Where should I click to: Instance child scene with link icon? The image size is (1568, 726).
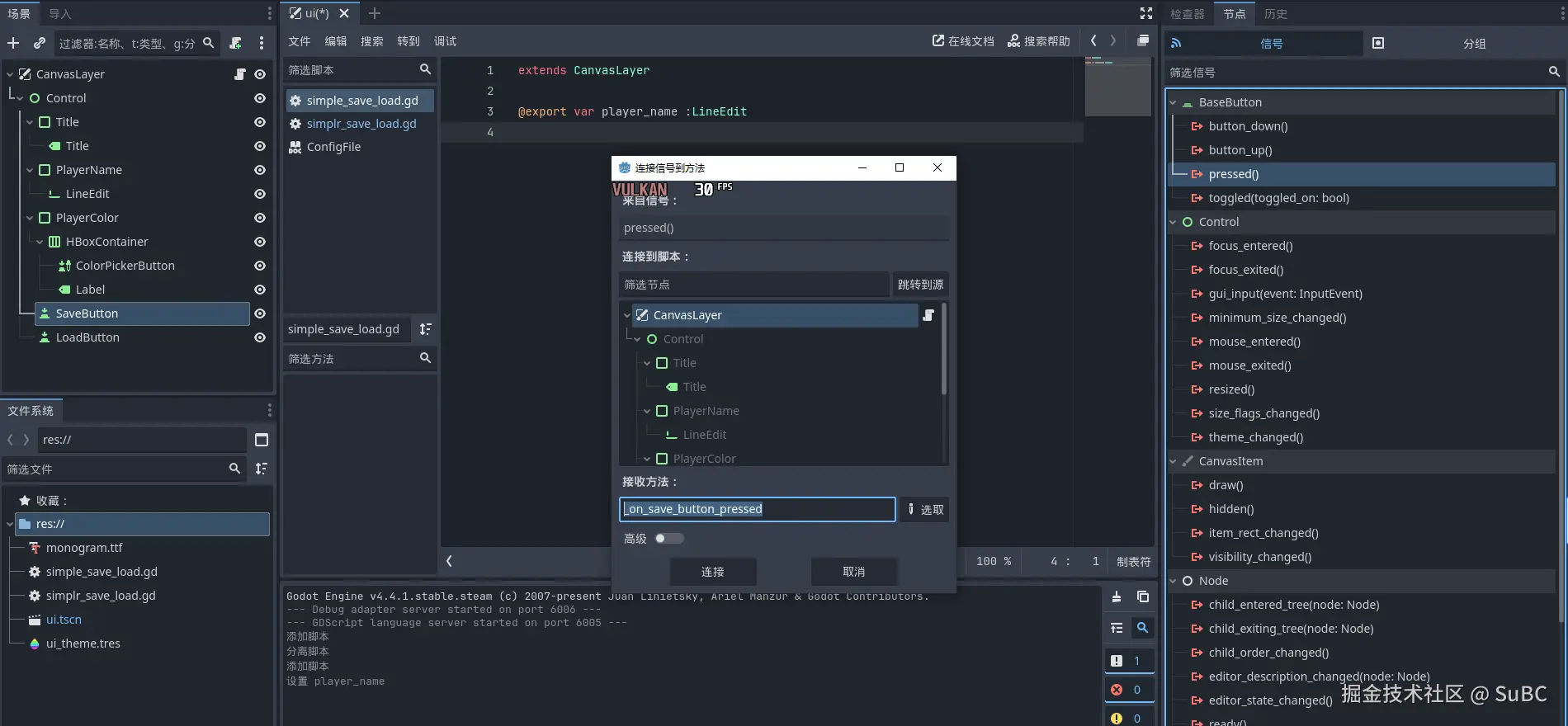(40, 43)
